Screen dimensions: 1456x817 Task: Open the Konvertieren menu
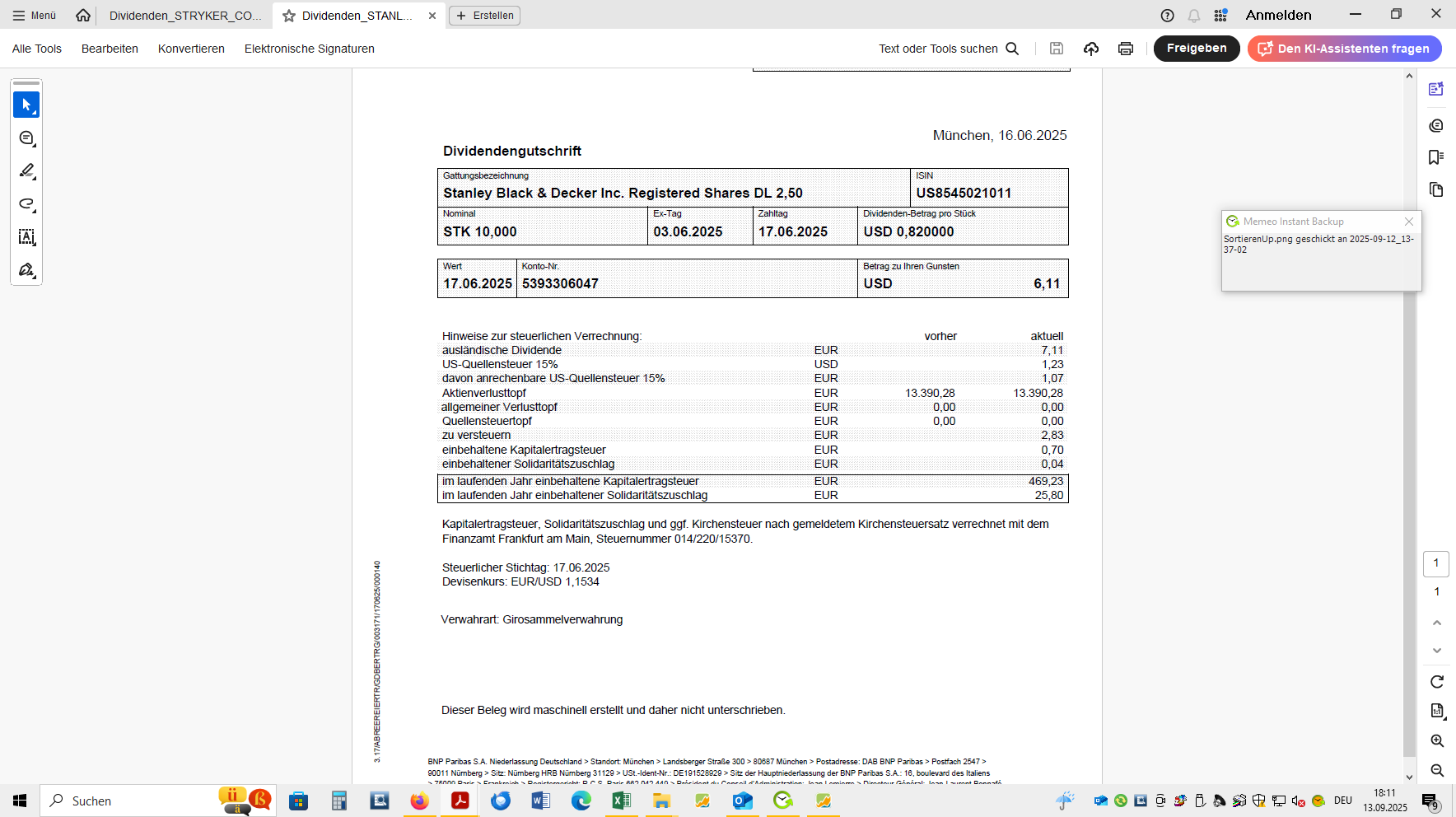(191, 49)
